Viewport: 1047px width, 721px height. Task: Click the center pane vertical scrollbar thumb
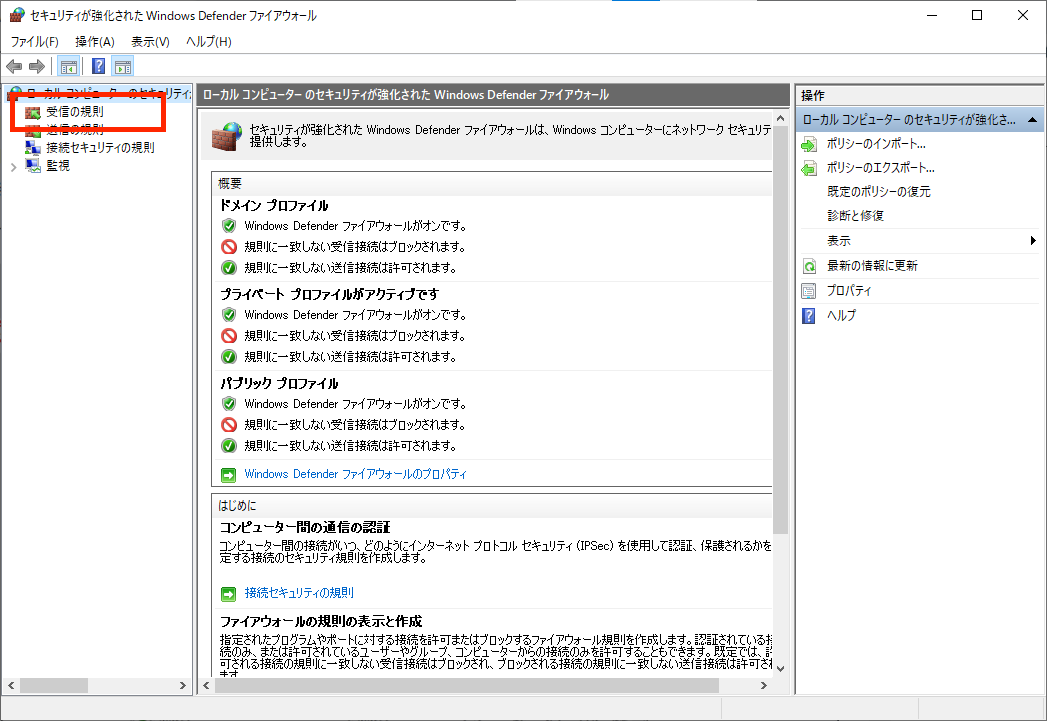coord(781,330)
